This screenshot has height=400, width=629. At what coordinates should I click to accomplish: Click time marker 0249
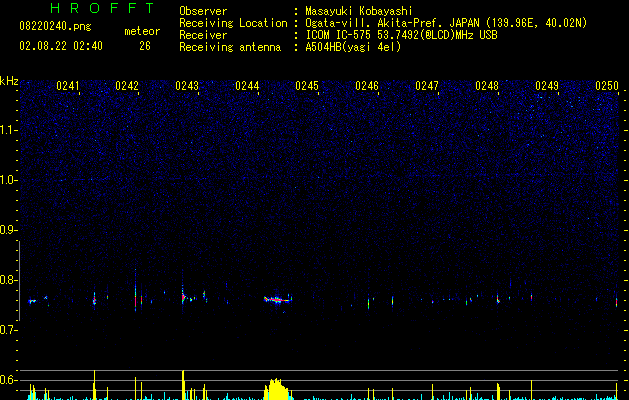pyautogui.click(x=547, y=86)
